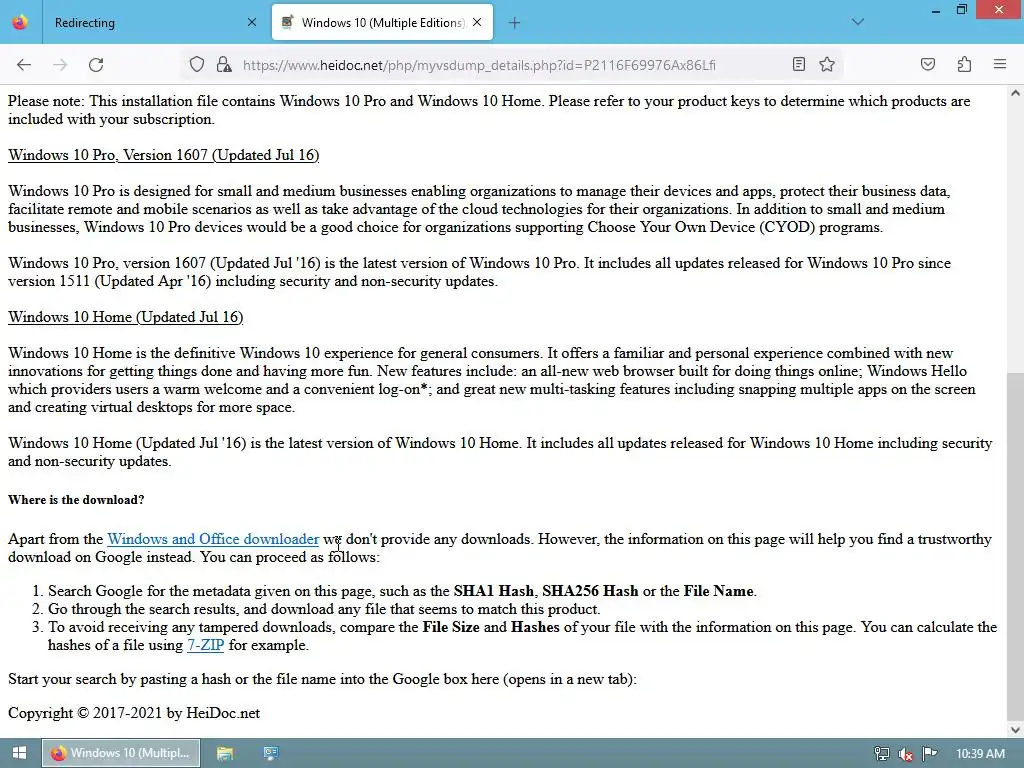Close the Redirecting tab
The image size is (1024, 768).
[252, 22]
